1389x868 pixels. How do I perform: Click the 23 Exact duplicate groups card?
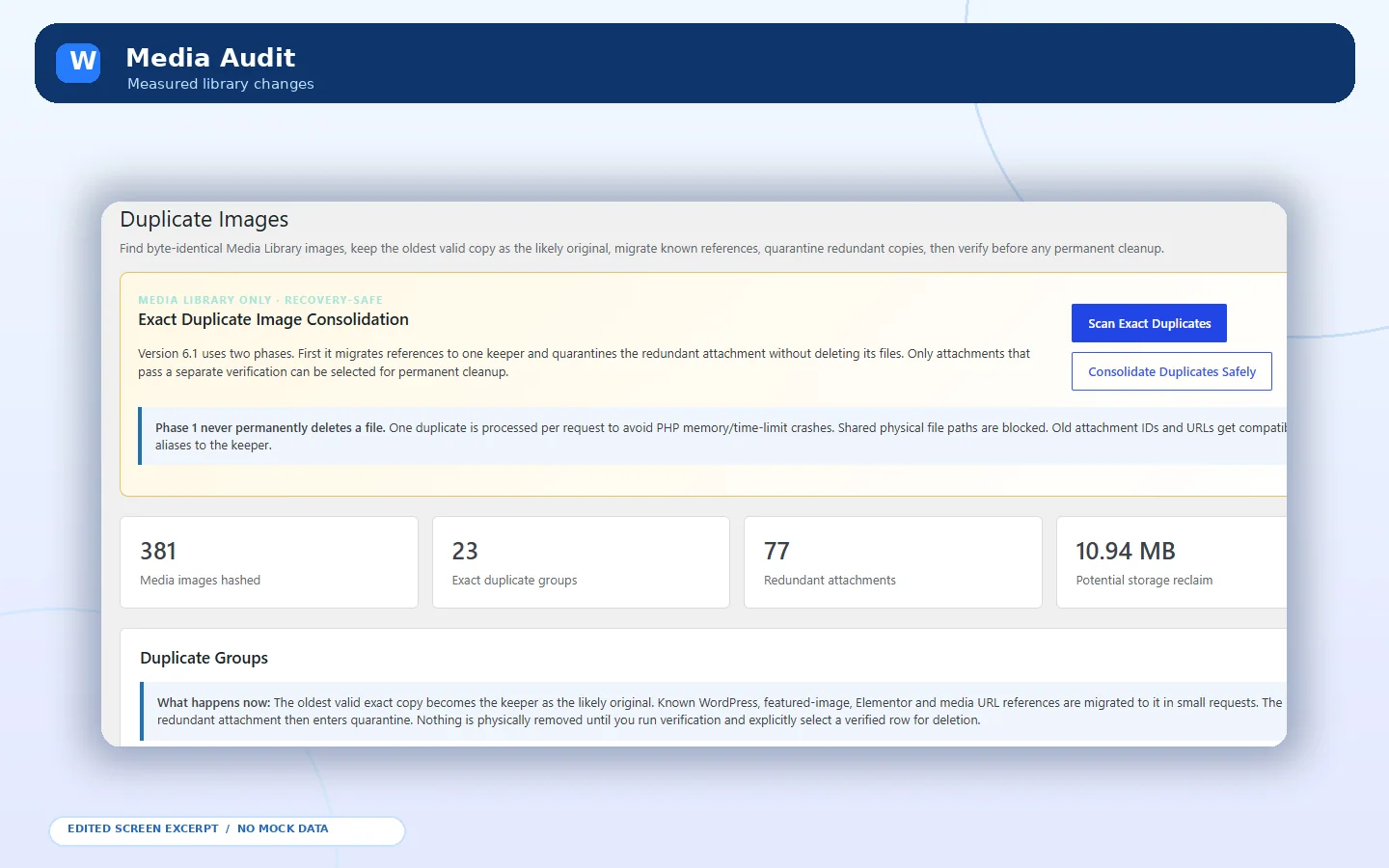pyautogui.click(x=581, y=562)
